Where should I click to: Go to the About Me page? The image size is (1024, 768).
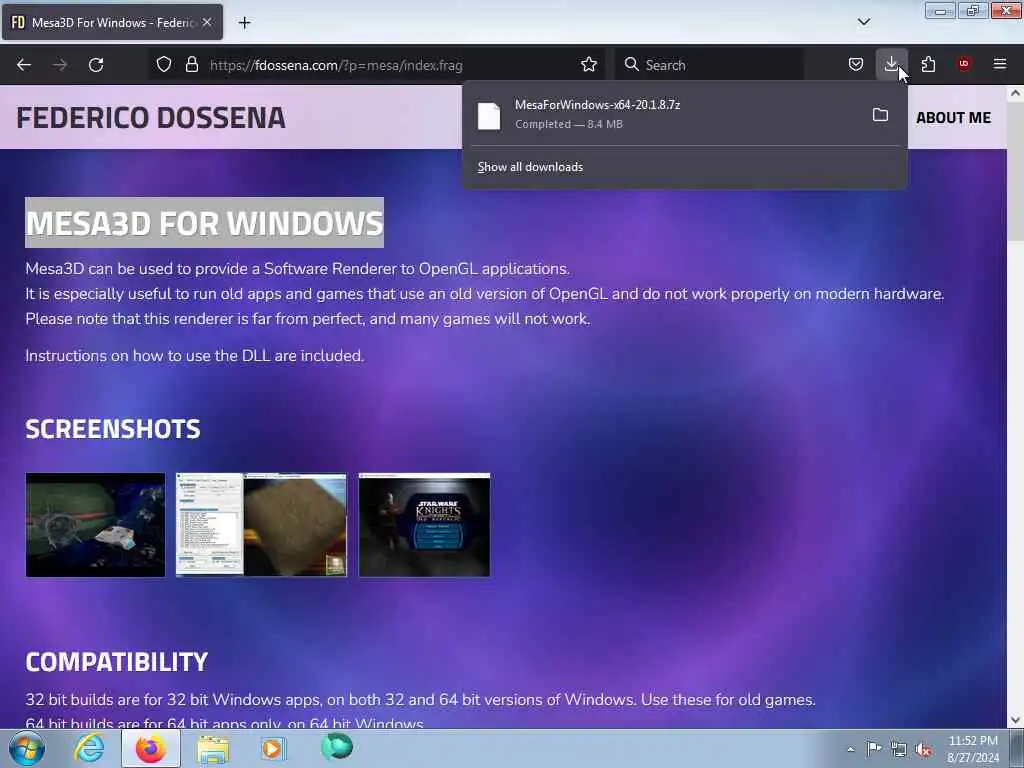[x=953, y=118]
